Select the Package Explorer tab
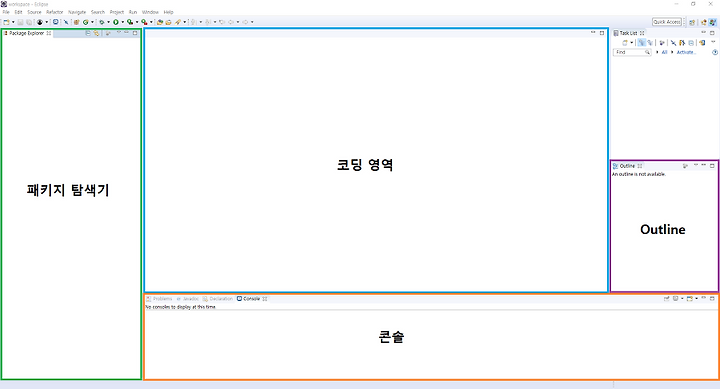Viewport: 720px width, 389px height. pyautogui.click(x=27, y=33)
